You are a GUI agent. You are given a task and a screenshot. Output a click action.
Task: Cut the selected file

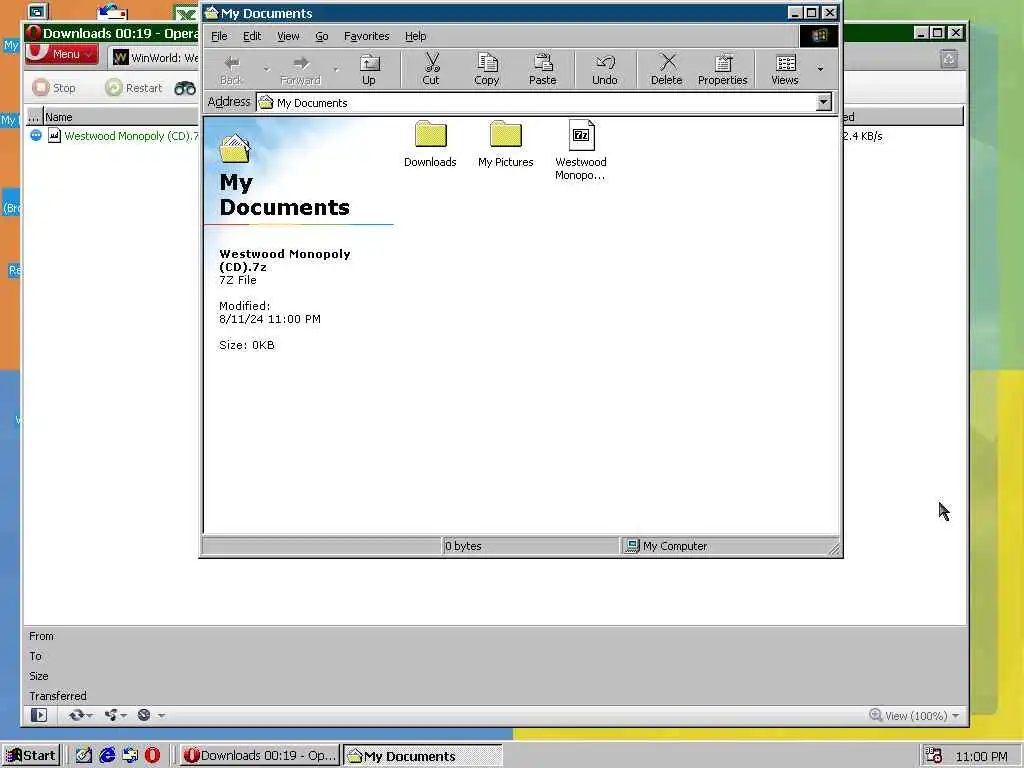point(431,70)
